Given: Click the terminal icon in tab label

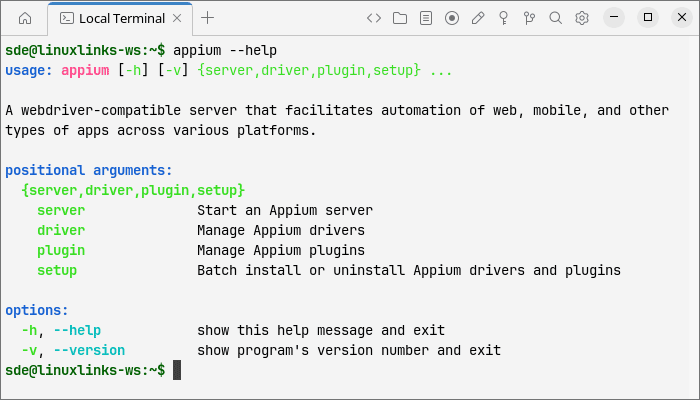Looking at the screenshot, I should (67, 18).
